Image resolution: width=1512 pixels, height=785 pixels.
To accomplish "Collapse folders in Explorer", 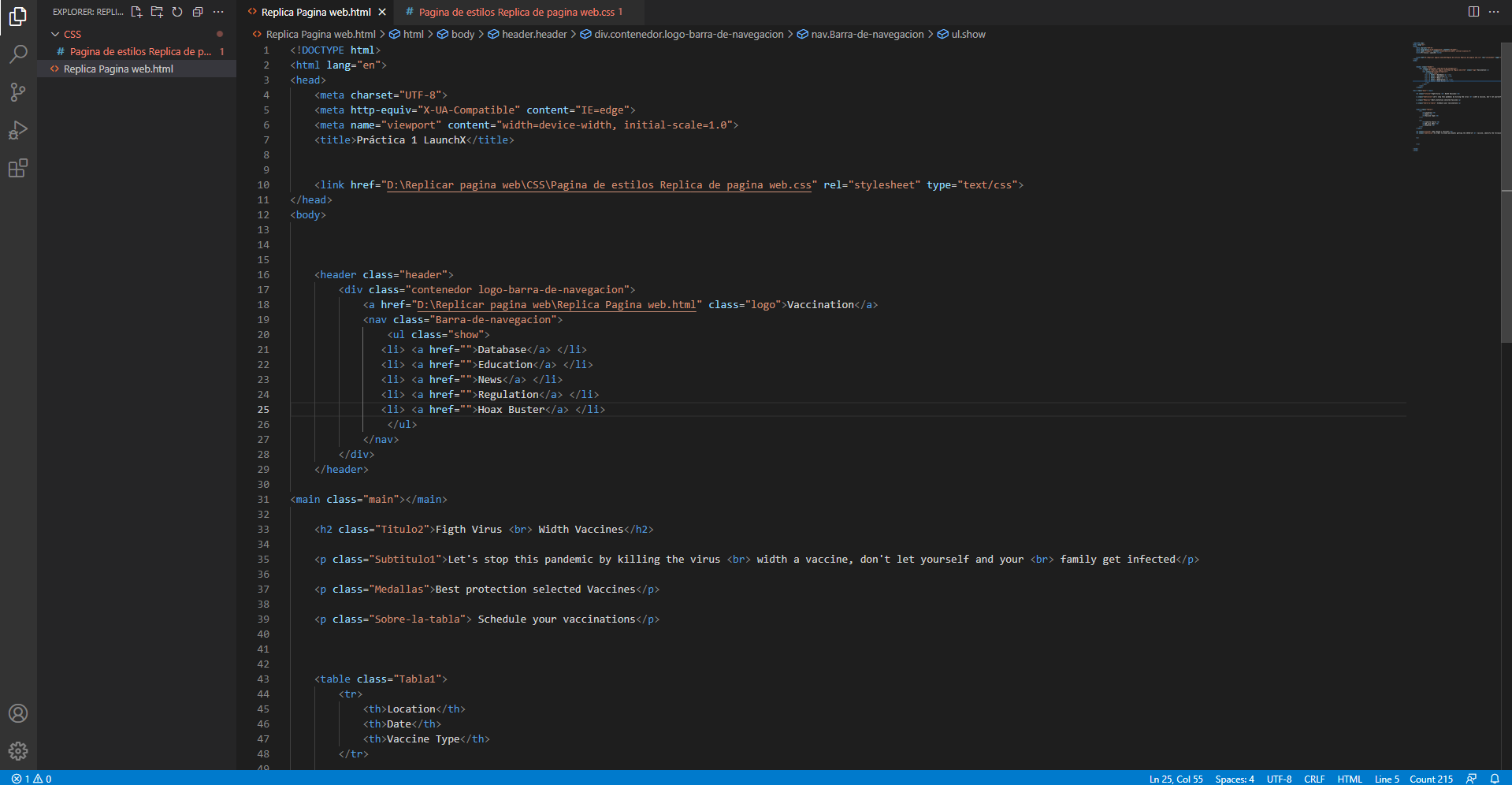I will (x=197, y=12).
